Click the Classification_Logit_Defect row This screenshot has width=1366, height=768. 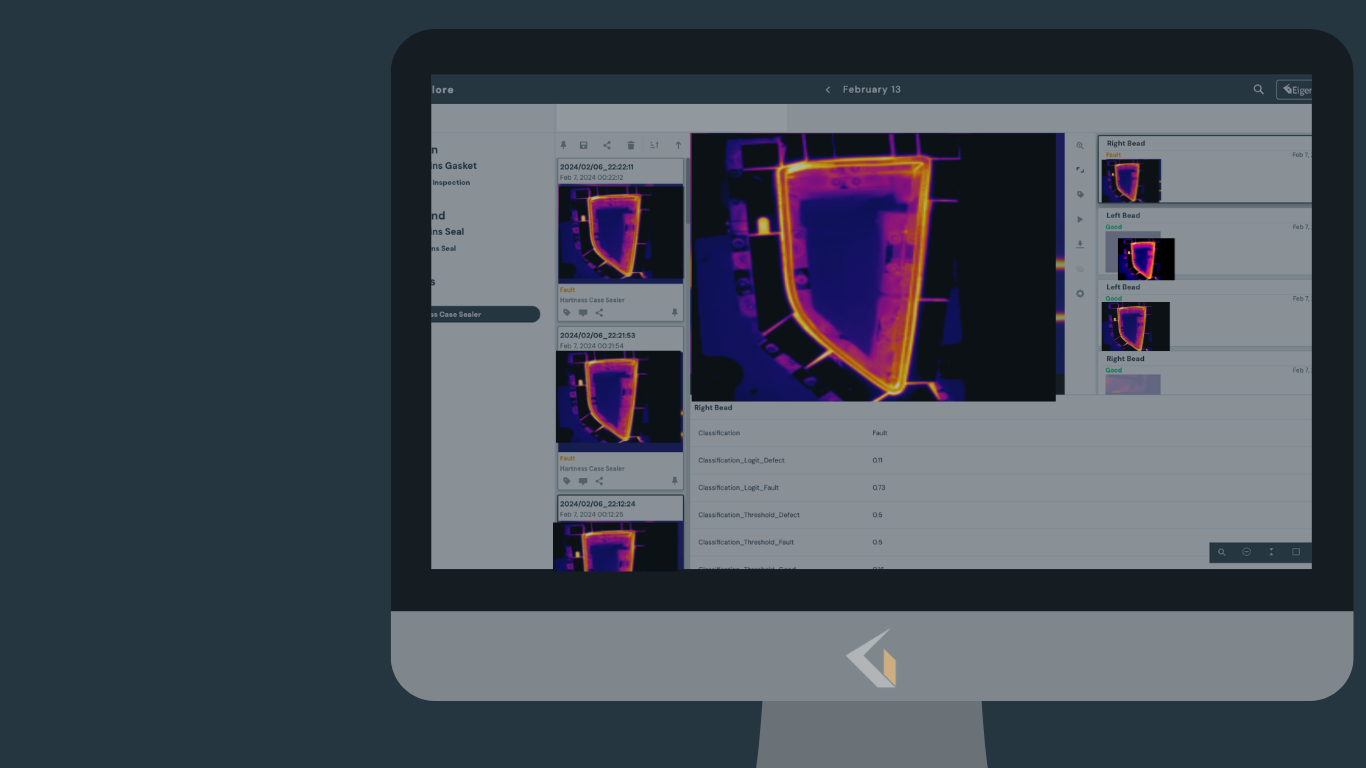pyautogui.click(x=1001, y=461)
